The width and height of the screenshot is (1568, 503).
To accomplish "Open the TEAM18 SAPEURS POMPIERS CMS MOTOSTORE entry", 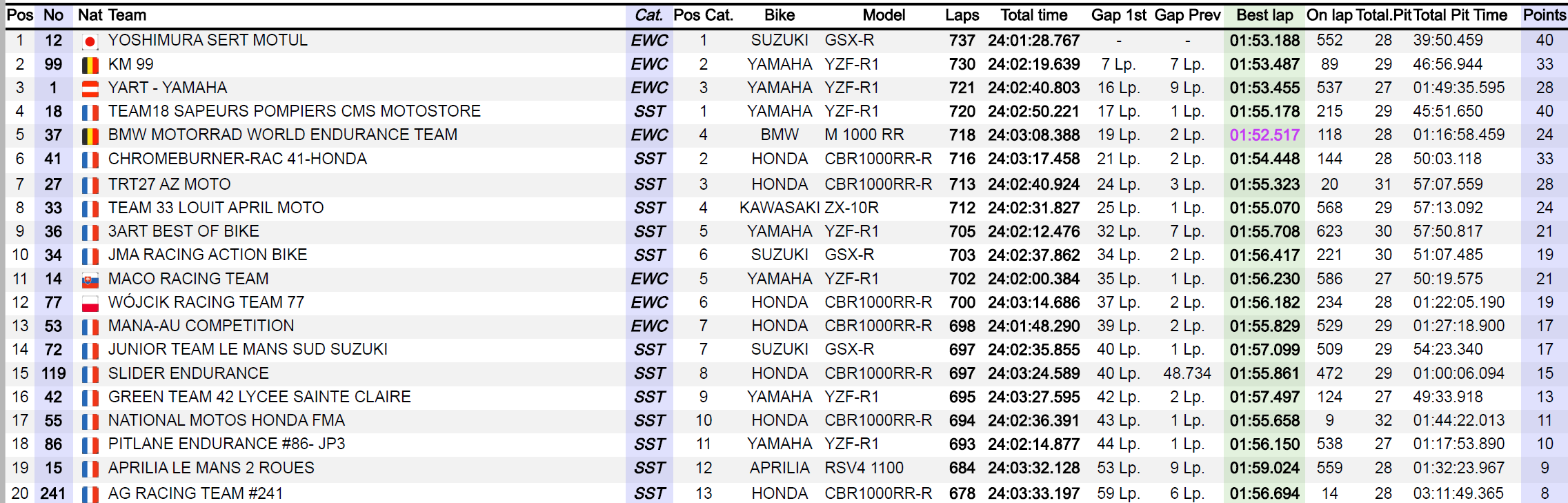I will tap(294, 111).
